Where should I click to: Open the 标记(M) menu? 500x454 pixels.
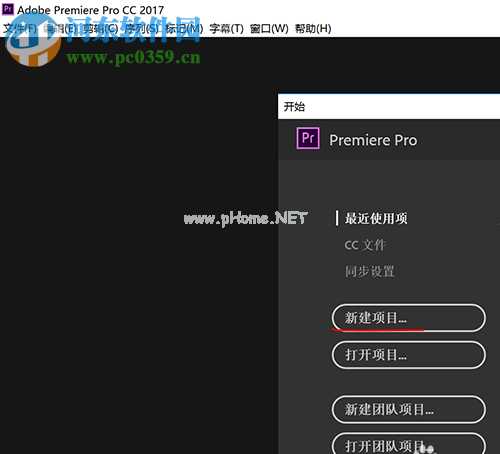click(184, 29)
